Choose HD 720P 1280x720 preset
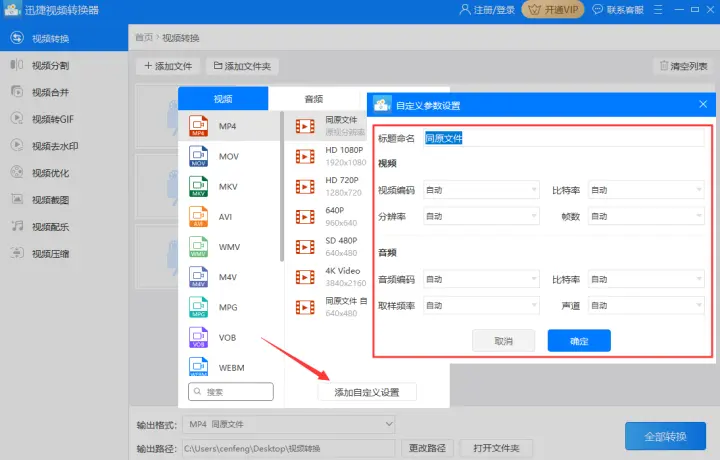This screenshot has width=720, height=460. (331, 186)
